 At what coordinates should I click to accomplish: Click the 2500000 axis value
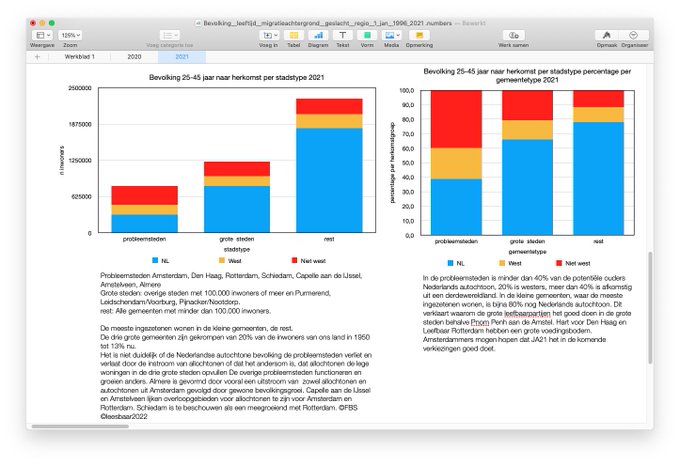pyautogui.click(x=80, y=88)
